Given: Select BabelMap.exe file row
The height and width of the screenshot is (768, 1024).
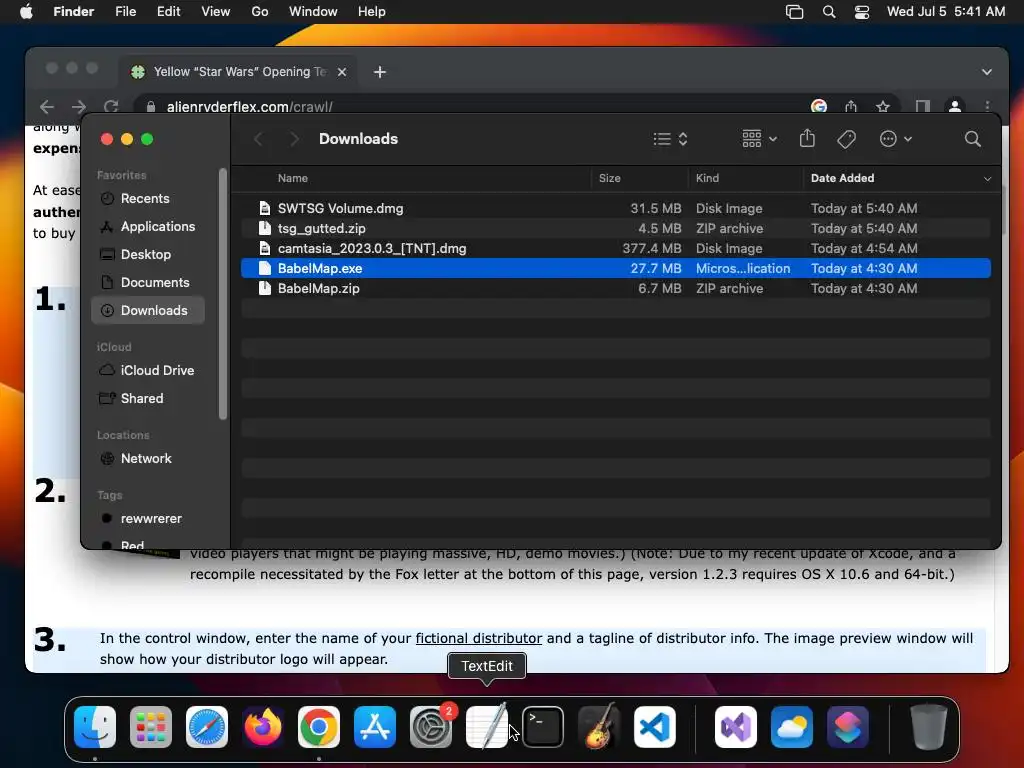Looking at the screenshot, I should coord(616,268).
